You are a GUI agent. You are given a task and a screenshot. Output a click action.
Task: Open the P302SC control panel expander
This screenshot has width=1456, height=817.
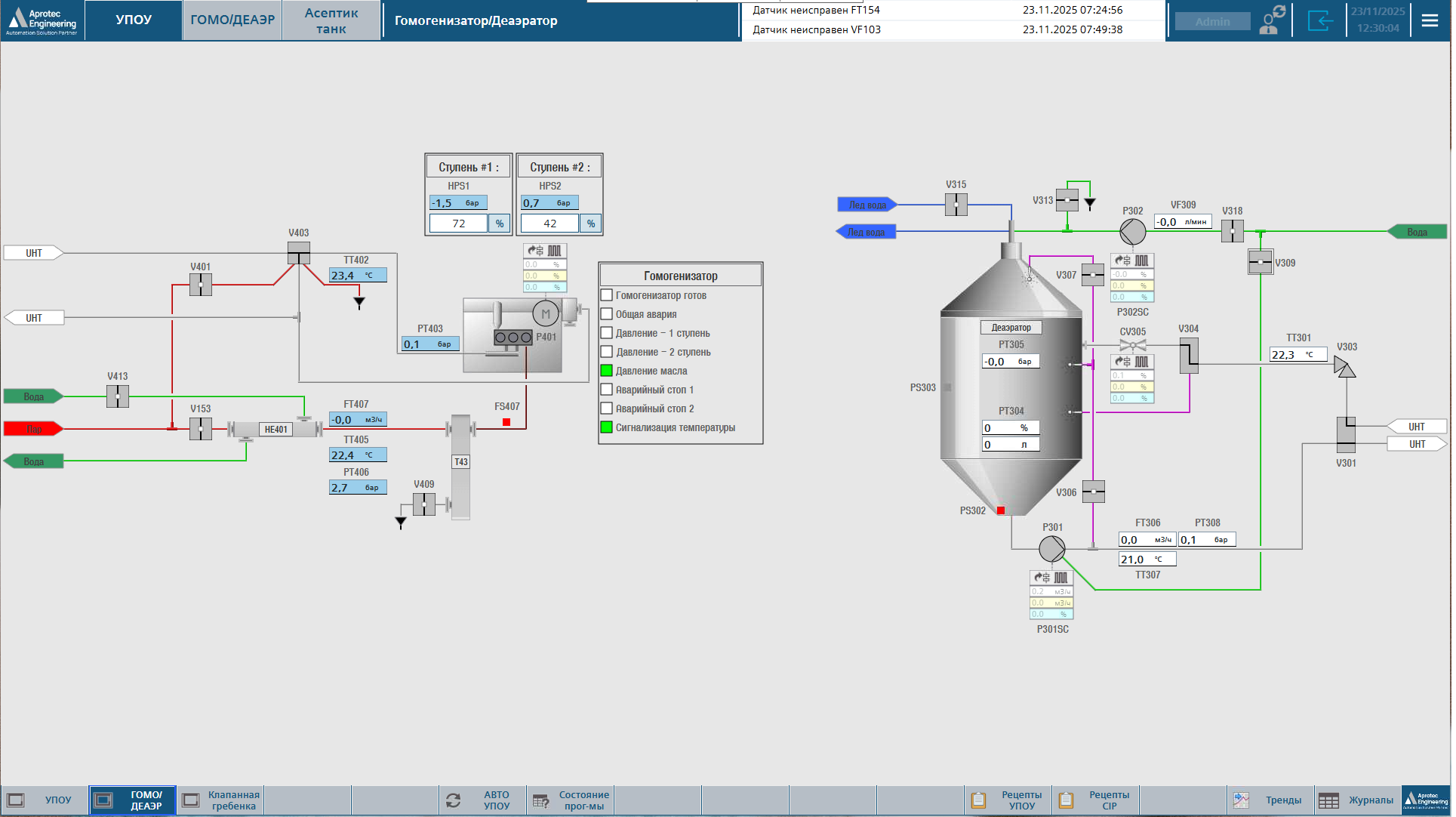[1132, 261]
